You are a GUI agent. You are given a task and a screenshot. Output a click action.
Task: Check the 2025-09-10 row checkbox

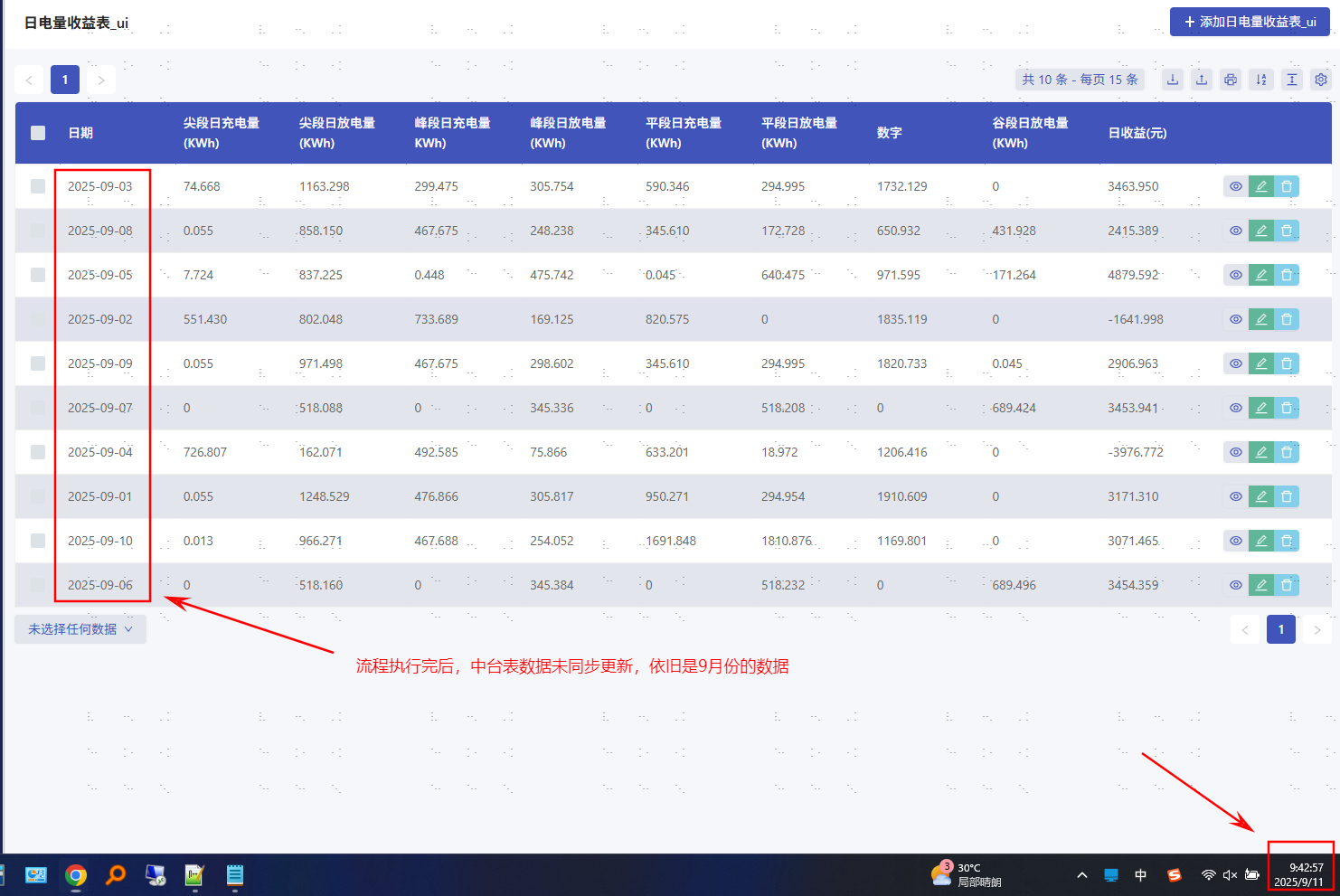pos(38,541)
